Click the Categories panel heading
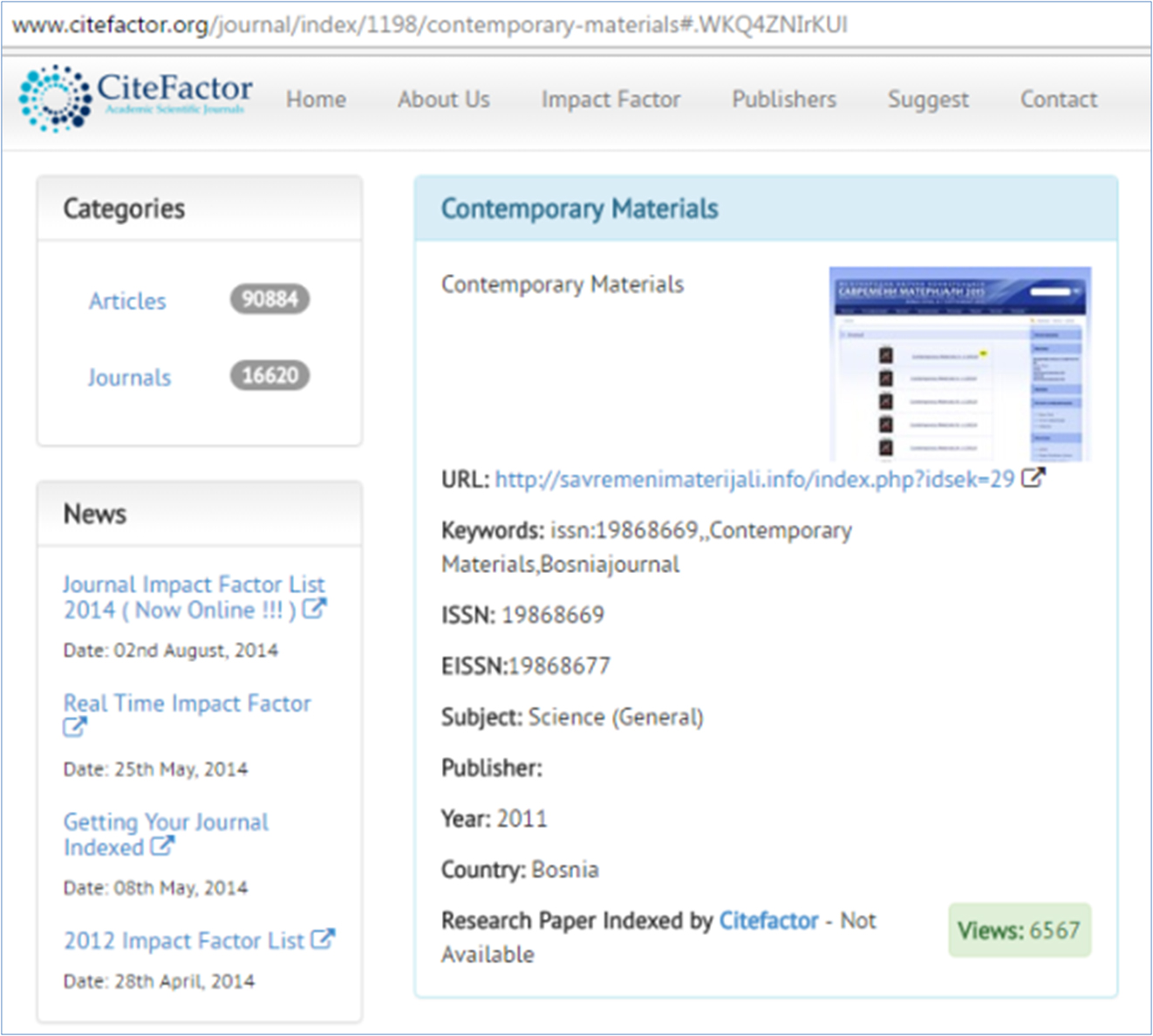This screenshot has height=1036, width=1153. pyautogui.click(x=124, y=208)
